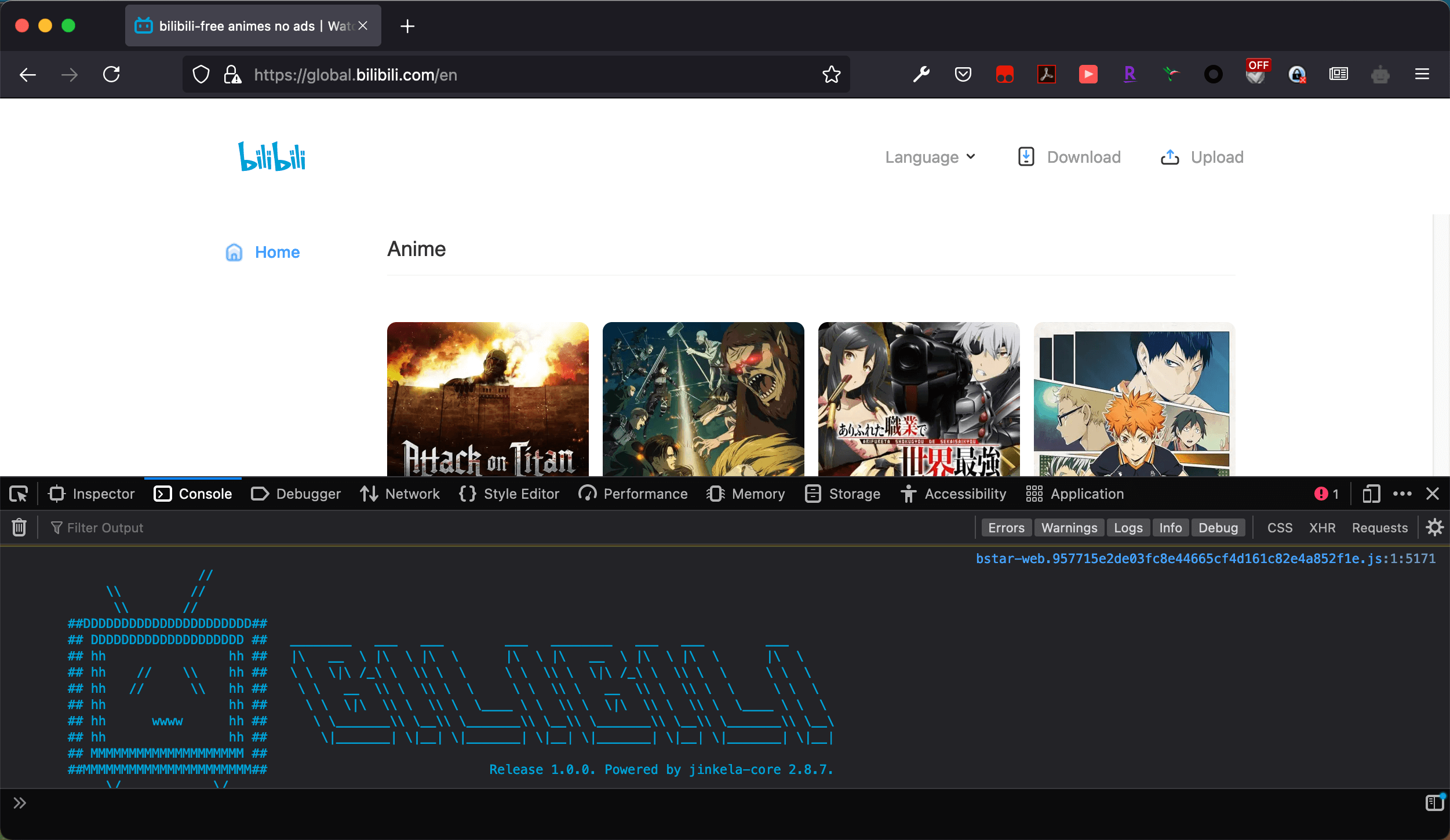
Task: Expand the Language dropdown
Action: tap(930, 157)
